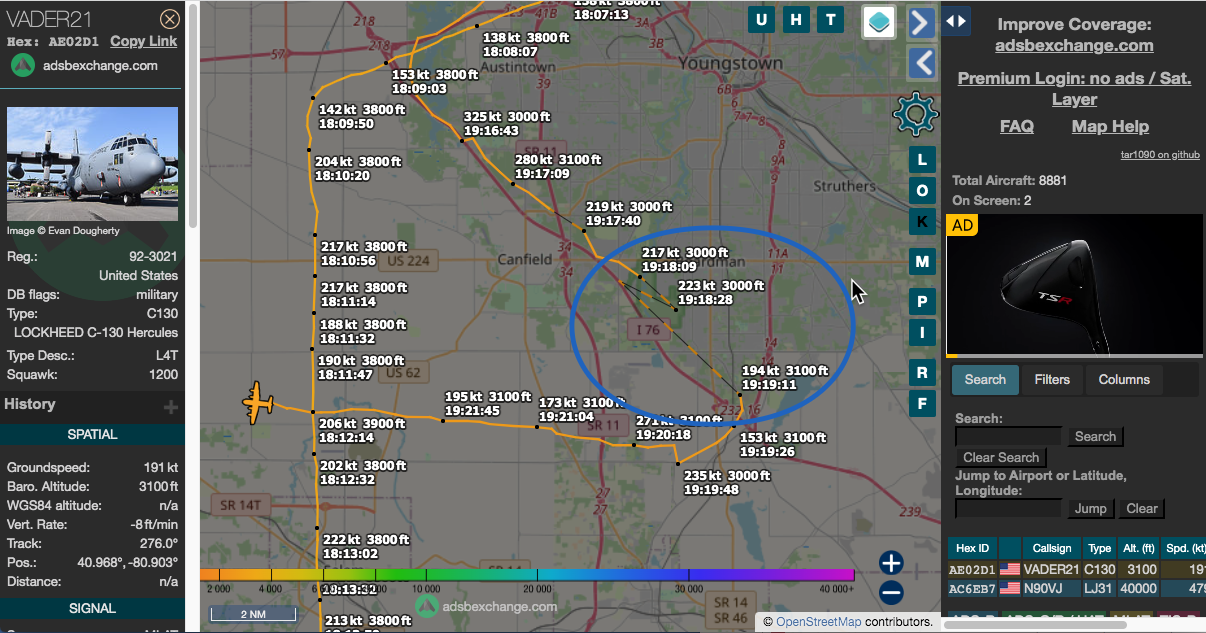Open adsbexchange.com Improve Coverage link
Image resolution: width=1206 pixels, height=633 pixels.
coord(1074,45)
